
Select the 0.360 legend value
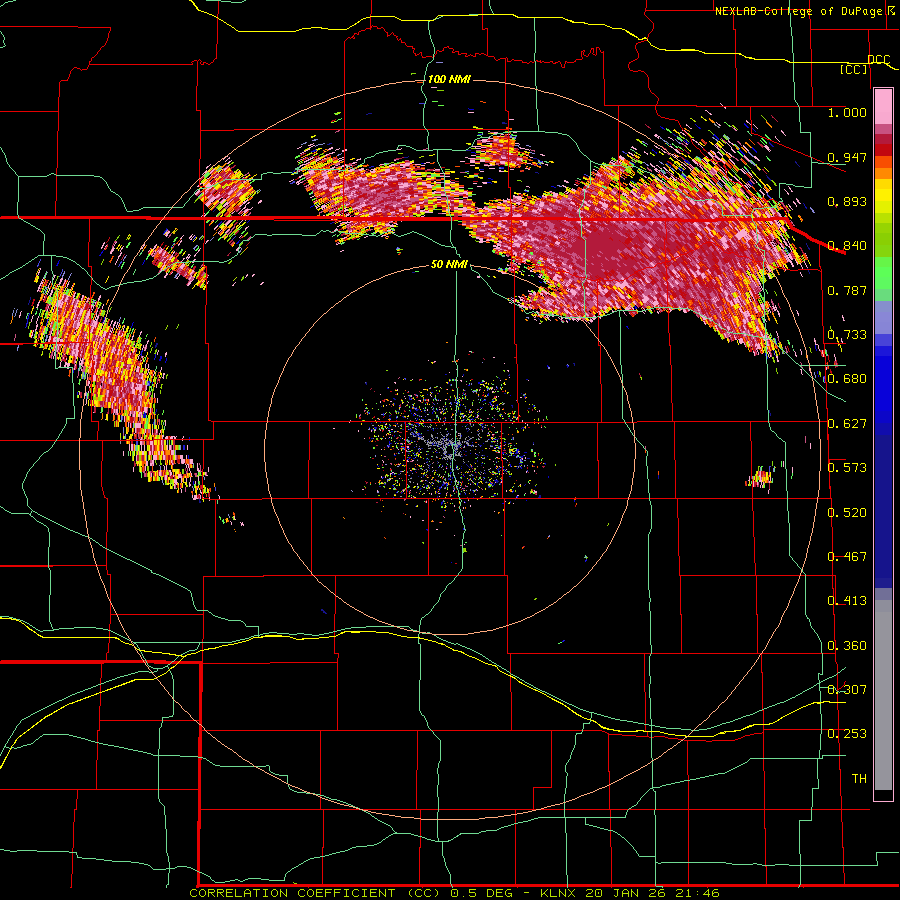pos(847,645)
